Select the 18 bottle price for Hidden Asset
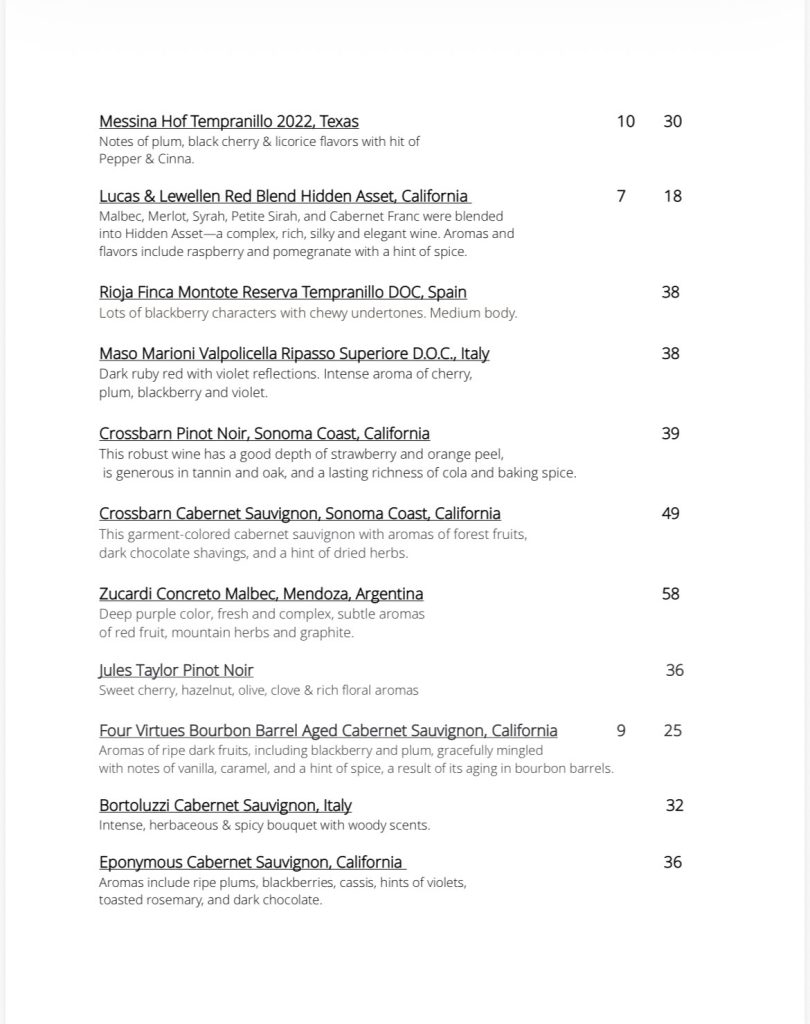810x1024 pixels. click(672, 196)
